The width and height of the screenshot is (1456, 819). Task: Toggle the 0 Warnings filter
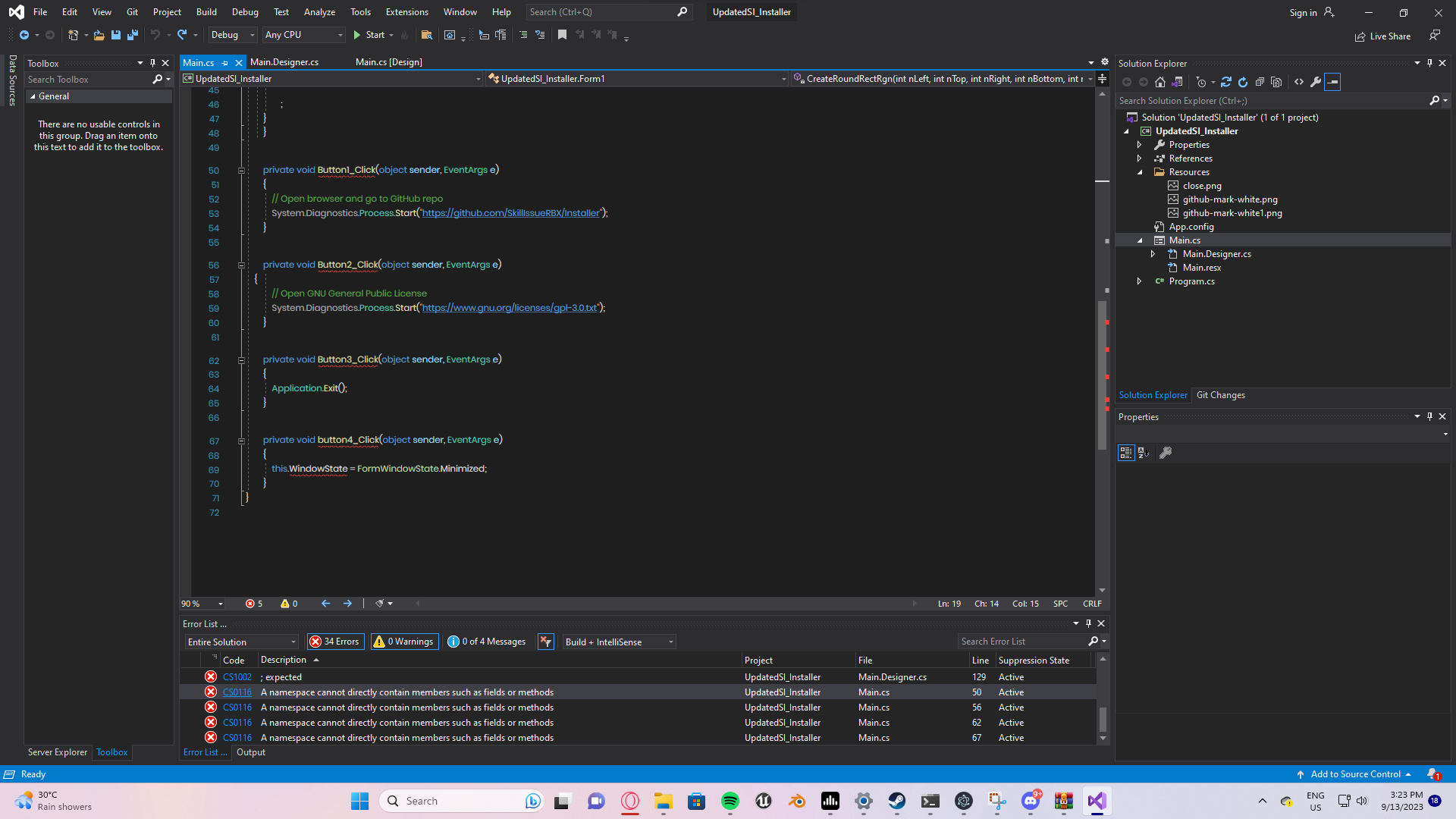click(x=404, y=642)
